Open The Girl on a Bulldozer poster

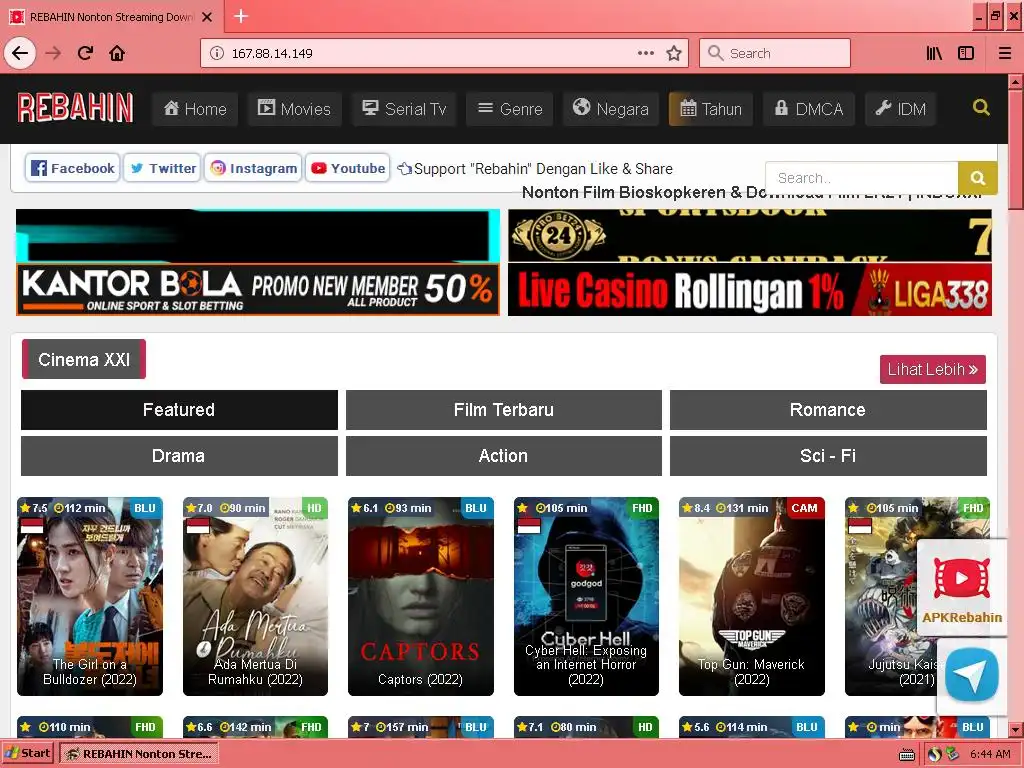(x=89, y=596)
